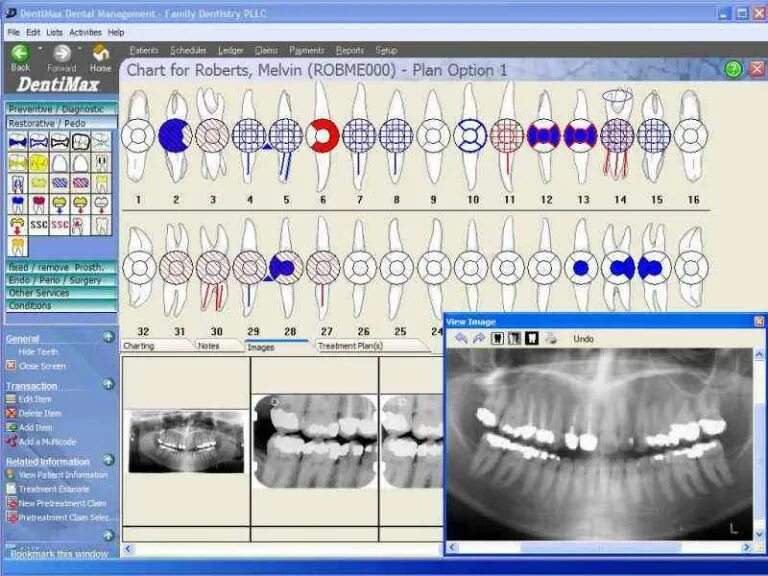768x576 pixels.
Task: Select the solid yellow gold restoration icon
Action: click(x=39, y=163)
